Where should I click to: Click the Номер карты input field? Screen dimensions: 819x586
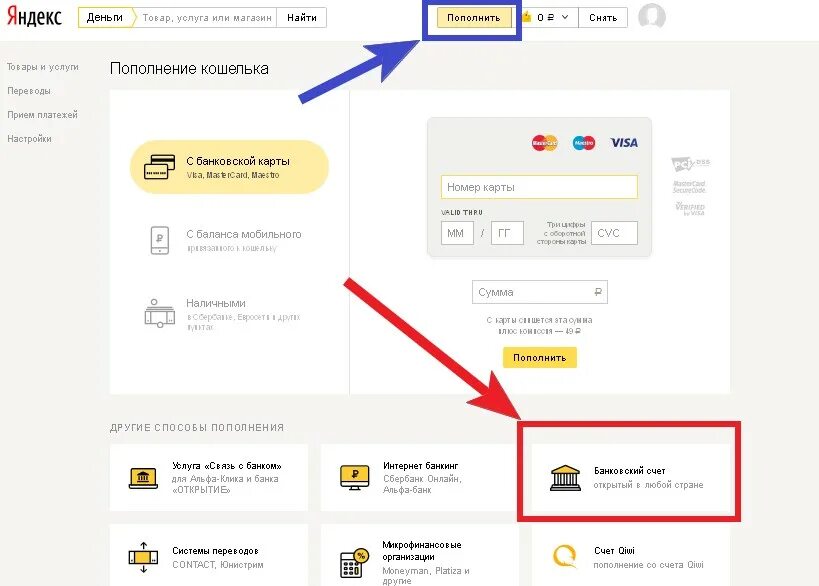pyautogui.click(x=539, y=187)
